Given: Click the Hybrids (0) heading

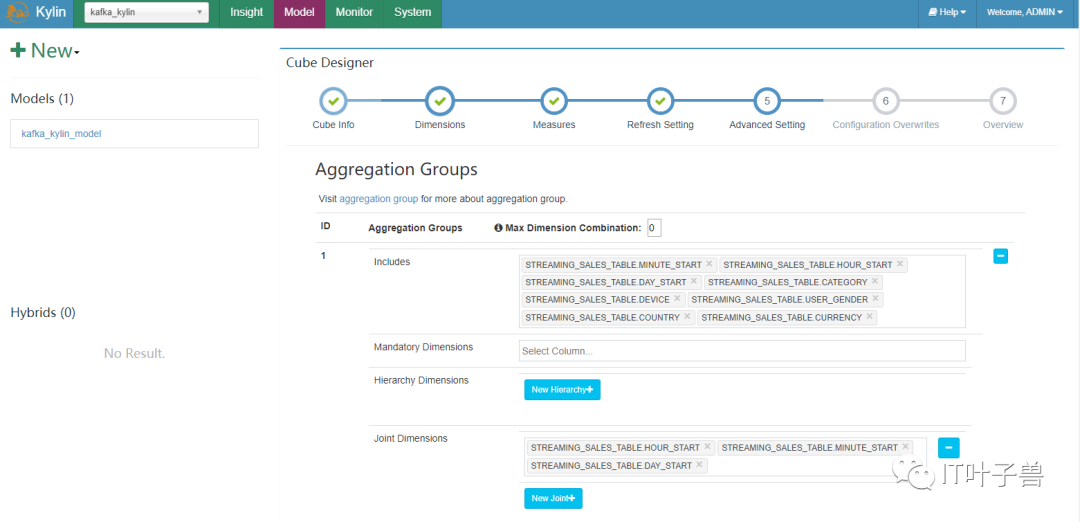Looking at the screenshot, I should [x=43, y=312].
